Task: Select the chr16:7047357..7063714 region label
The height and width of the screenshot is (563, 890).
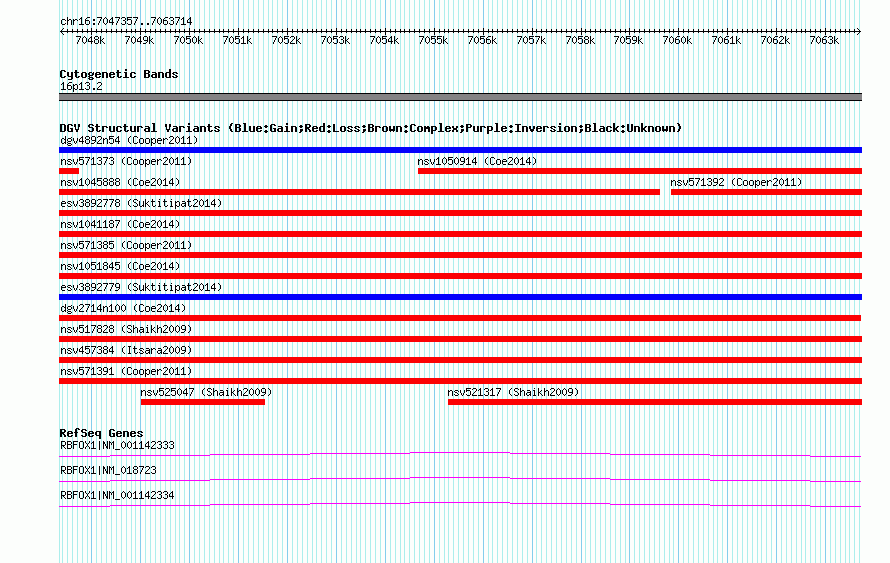Action: pos(126,22)
